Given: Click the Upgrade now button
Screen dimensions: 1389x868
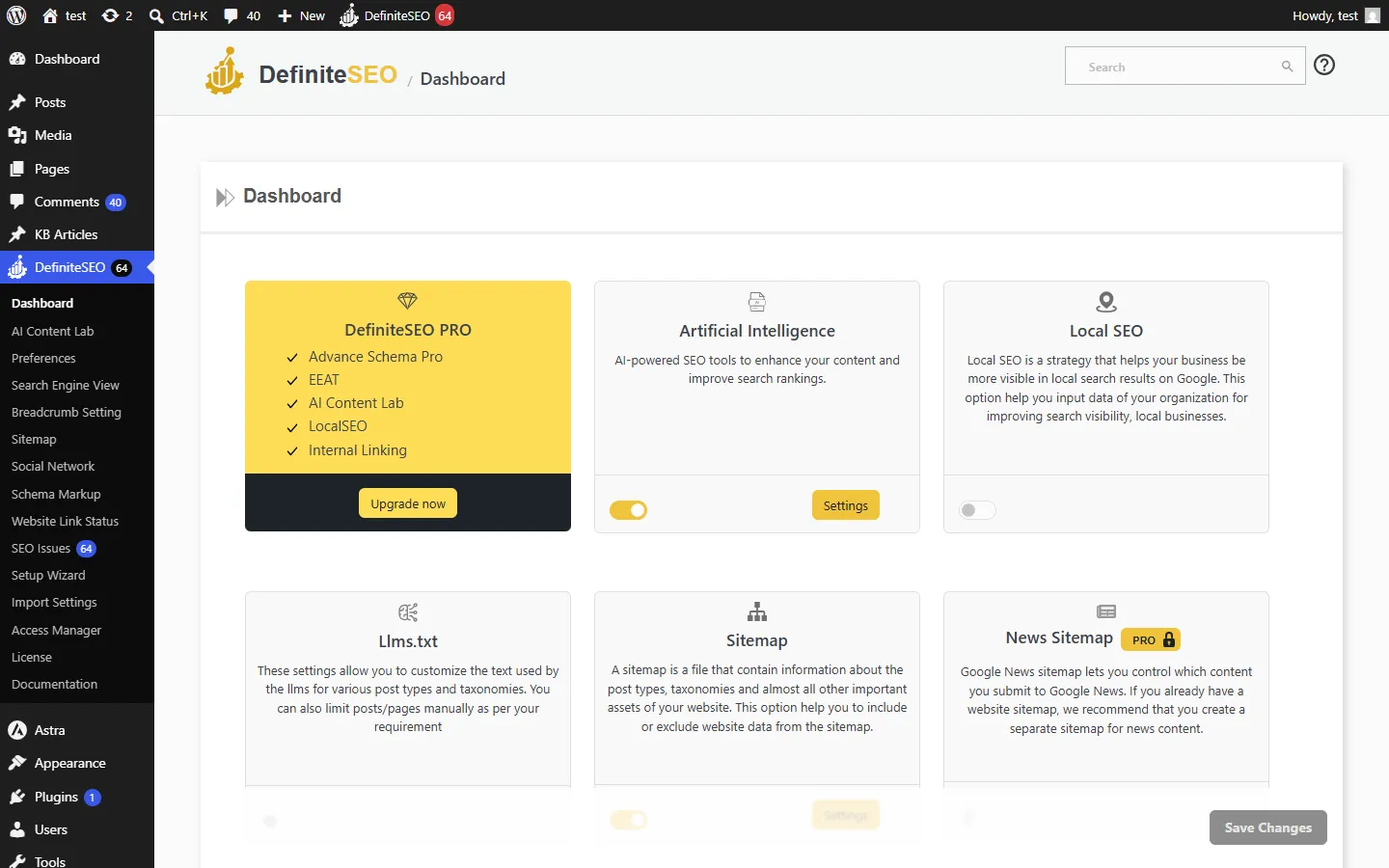Looking at the screenshot, I should tap(408, 503).
